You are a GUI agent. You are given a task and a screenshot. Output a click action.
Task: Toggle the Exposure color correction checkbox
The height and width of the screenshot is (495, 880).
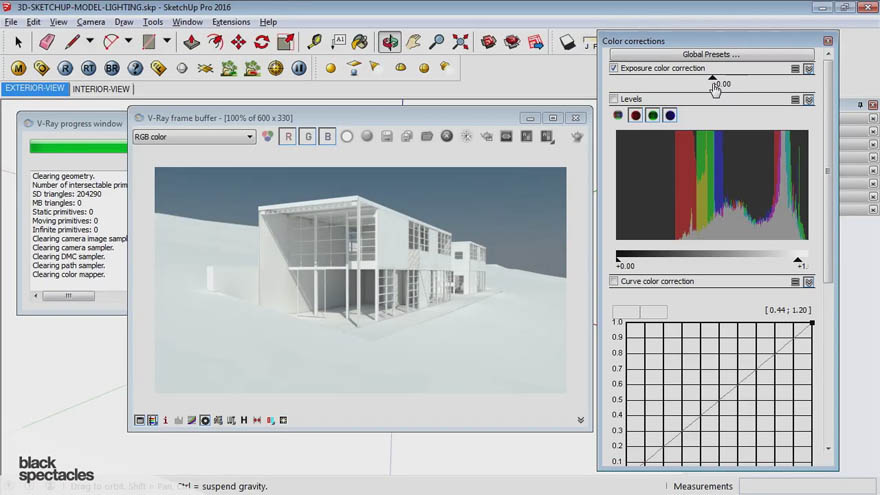point(614,68)
